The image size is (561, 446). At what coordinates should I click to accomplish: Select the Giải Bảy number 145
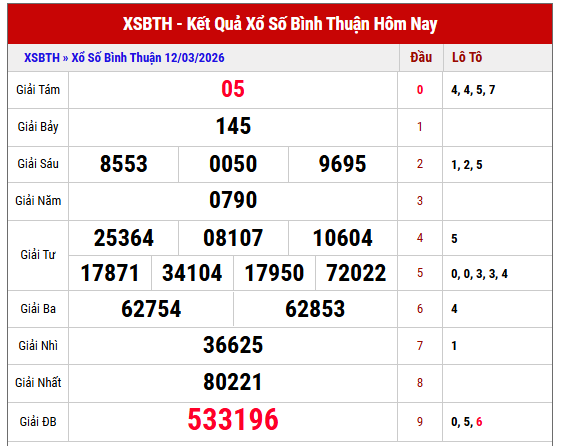pyautogui.click(x=233, y=126)
